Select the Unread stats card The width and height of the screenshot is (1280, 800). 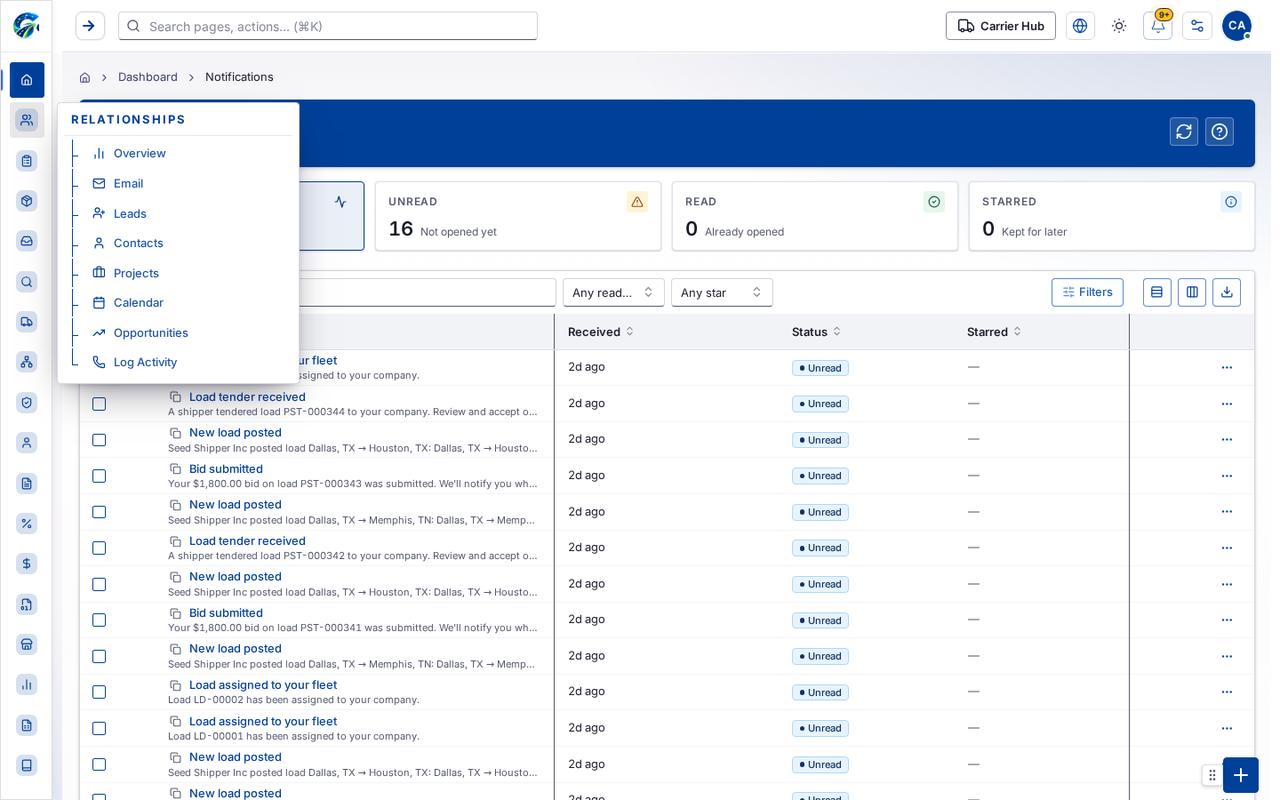coord(518,216)
